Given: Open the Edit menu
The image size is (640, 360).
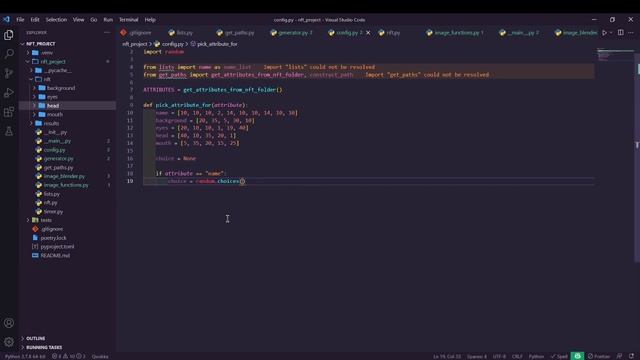Looking at the screenshot, I should (x=35, y=20).
